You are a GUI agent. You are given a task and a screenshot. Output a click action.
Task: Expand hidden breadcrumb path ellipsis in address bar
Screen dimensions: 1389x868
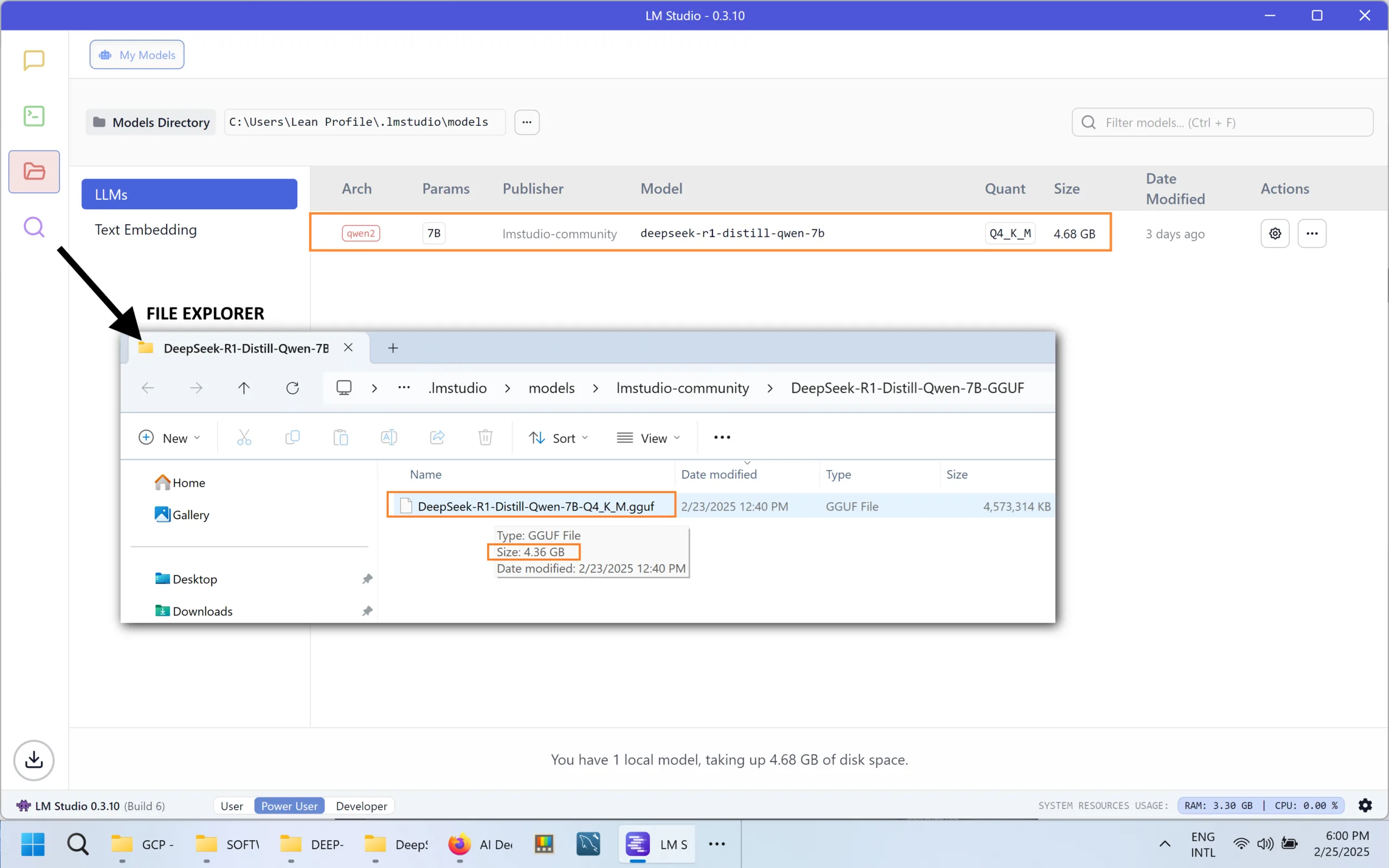(404, 388)
